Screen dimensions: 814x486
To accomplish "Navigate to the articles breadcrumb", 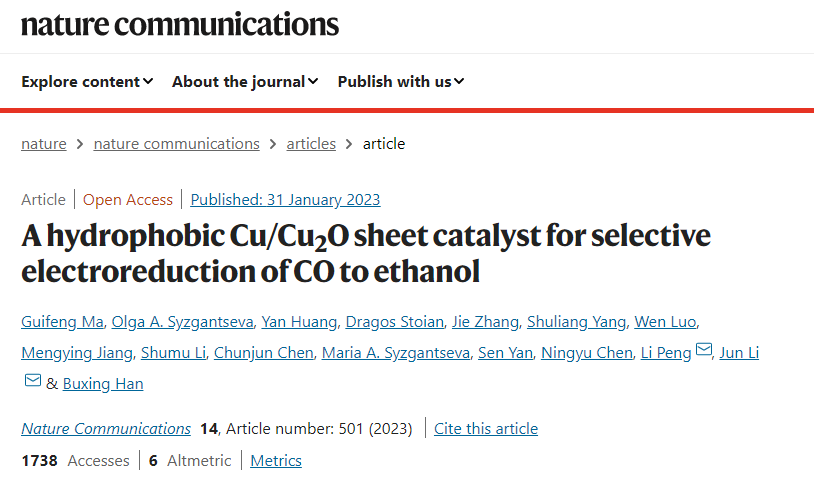I will (311, 144).
